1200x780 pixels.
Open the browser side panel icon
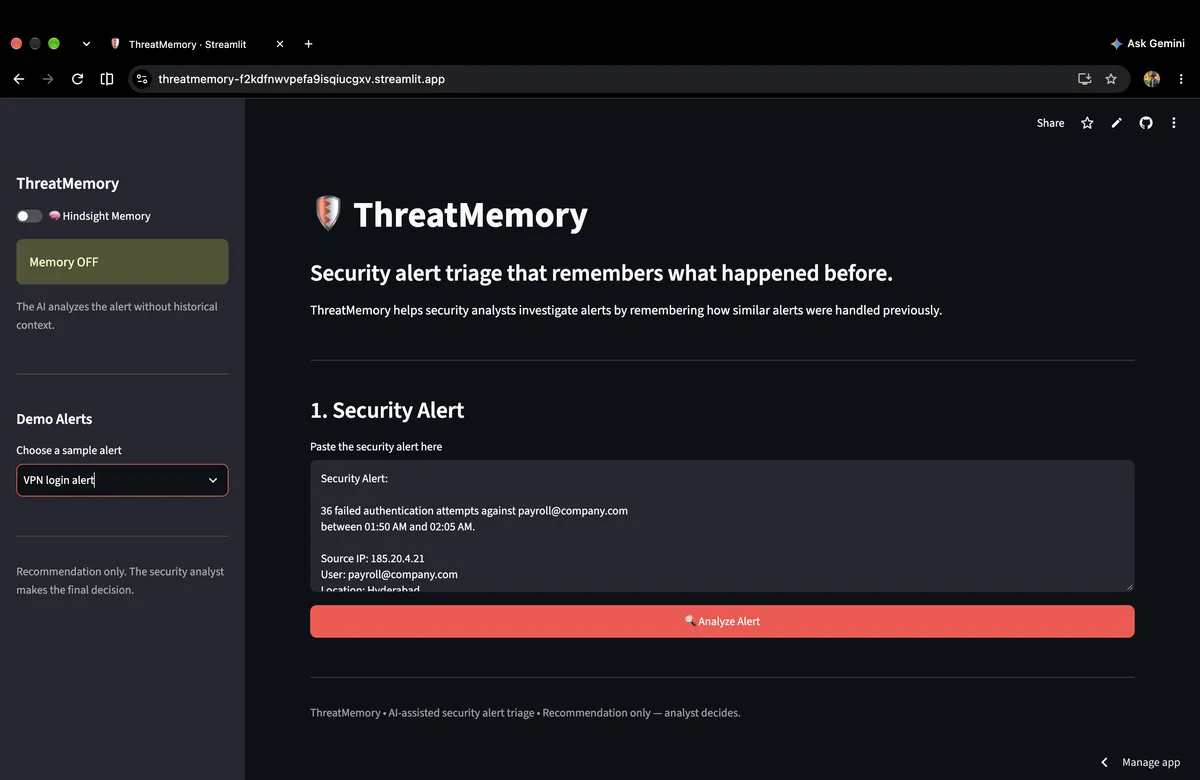point(107,79)
